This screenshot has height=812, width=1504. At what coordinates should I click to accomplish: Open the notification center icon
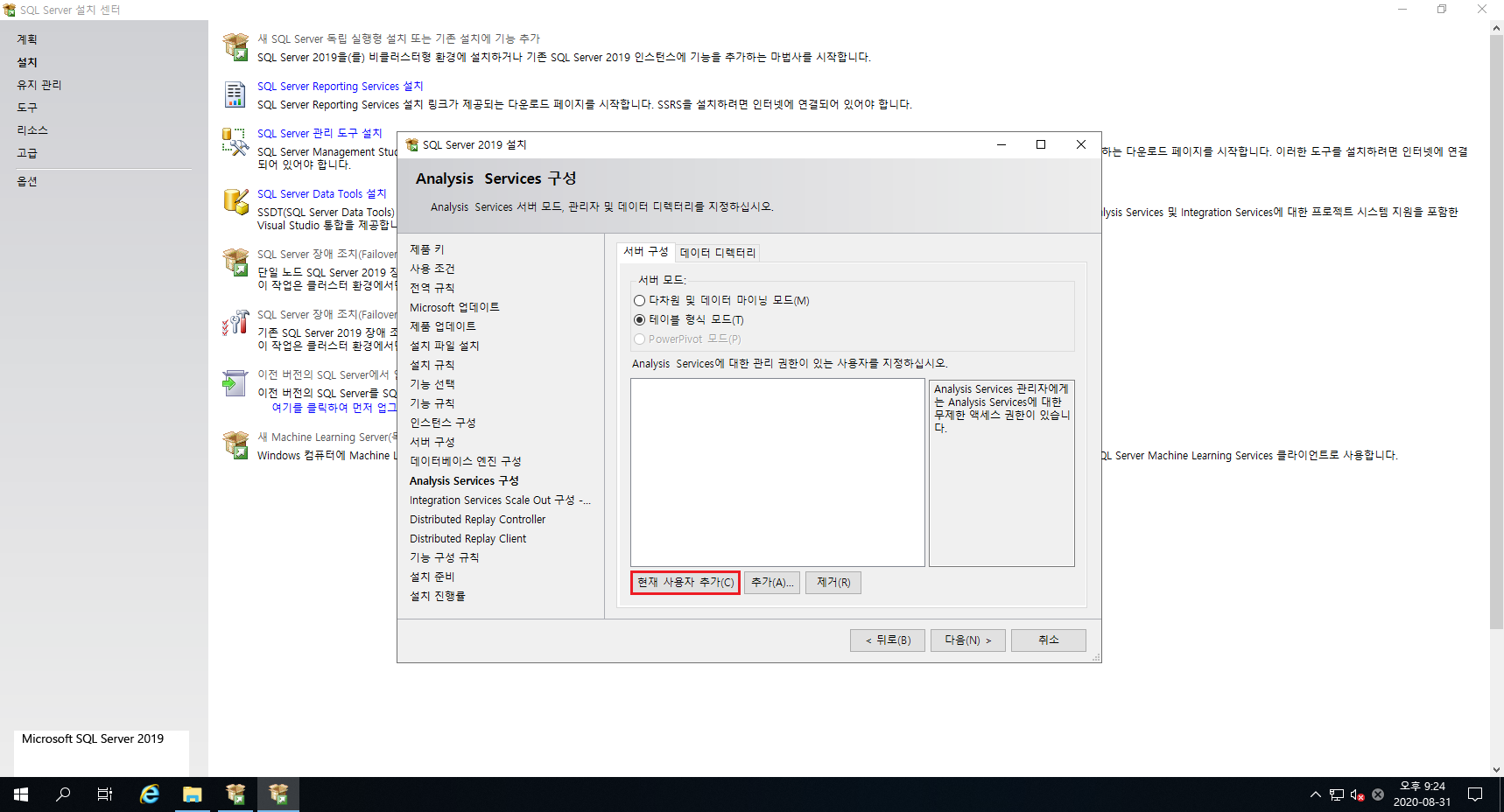click(x=1475, y=794)
